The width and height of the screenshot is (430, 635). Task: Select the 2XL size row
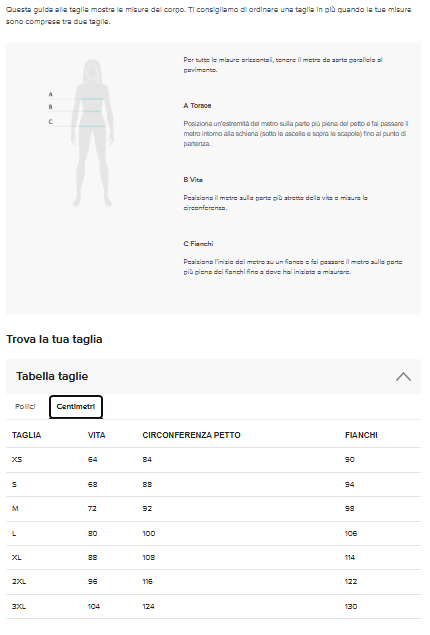[213, 582]
